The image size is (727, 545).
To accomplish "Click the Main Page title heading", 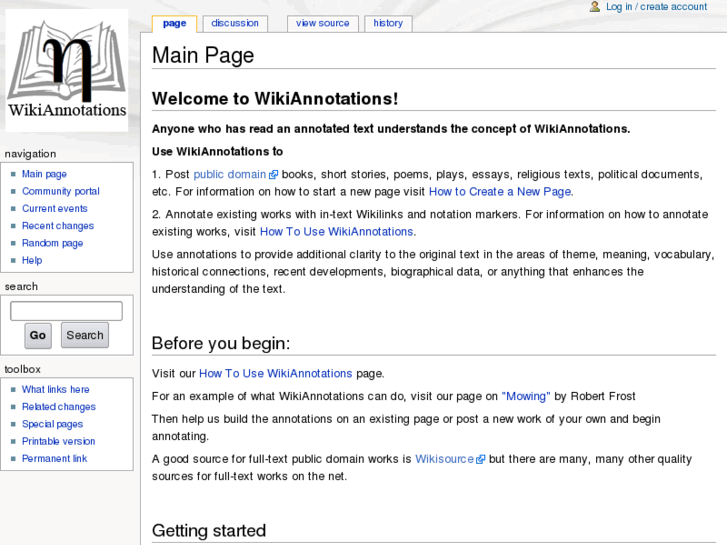I will pyautogui.click(x=203, y=55).
